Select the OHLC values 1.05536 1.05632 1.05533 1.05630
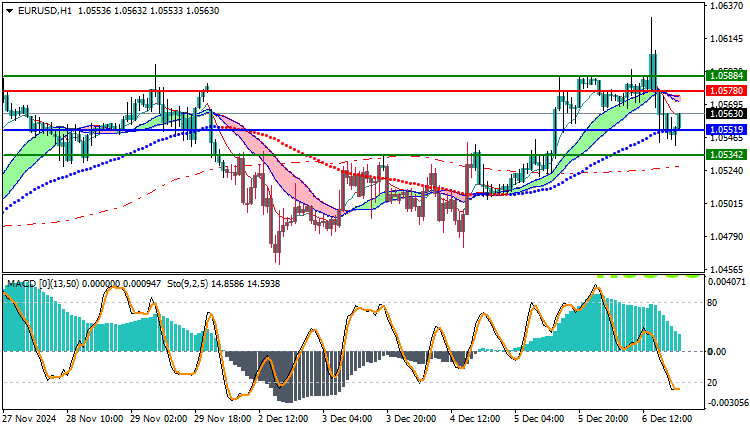Screen dimensions: 750x430 (x=148, y=11)
